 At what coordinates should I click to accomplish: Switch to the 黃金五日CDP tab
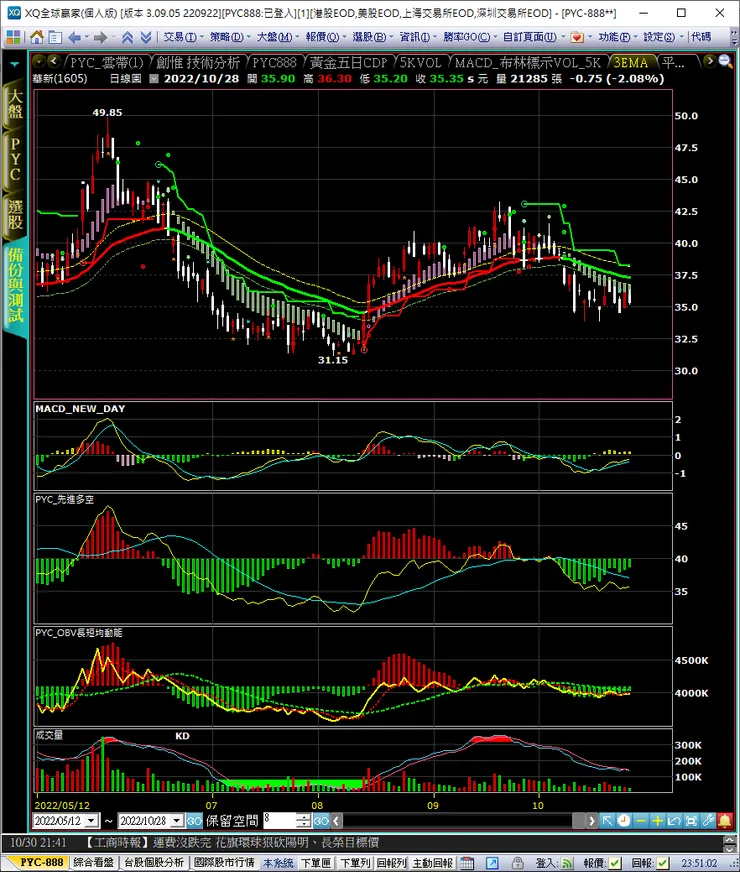(x=348, y=62)
